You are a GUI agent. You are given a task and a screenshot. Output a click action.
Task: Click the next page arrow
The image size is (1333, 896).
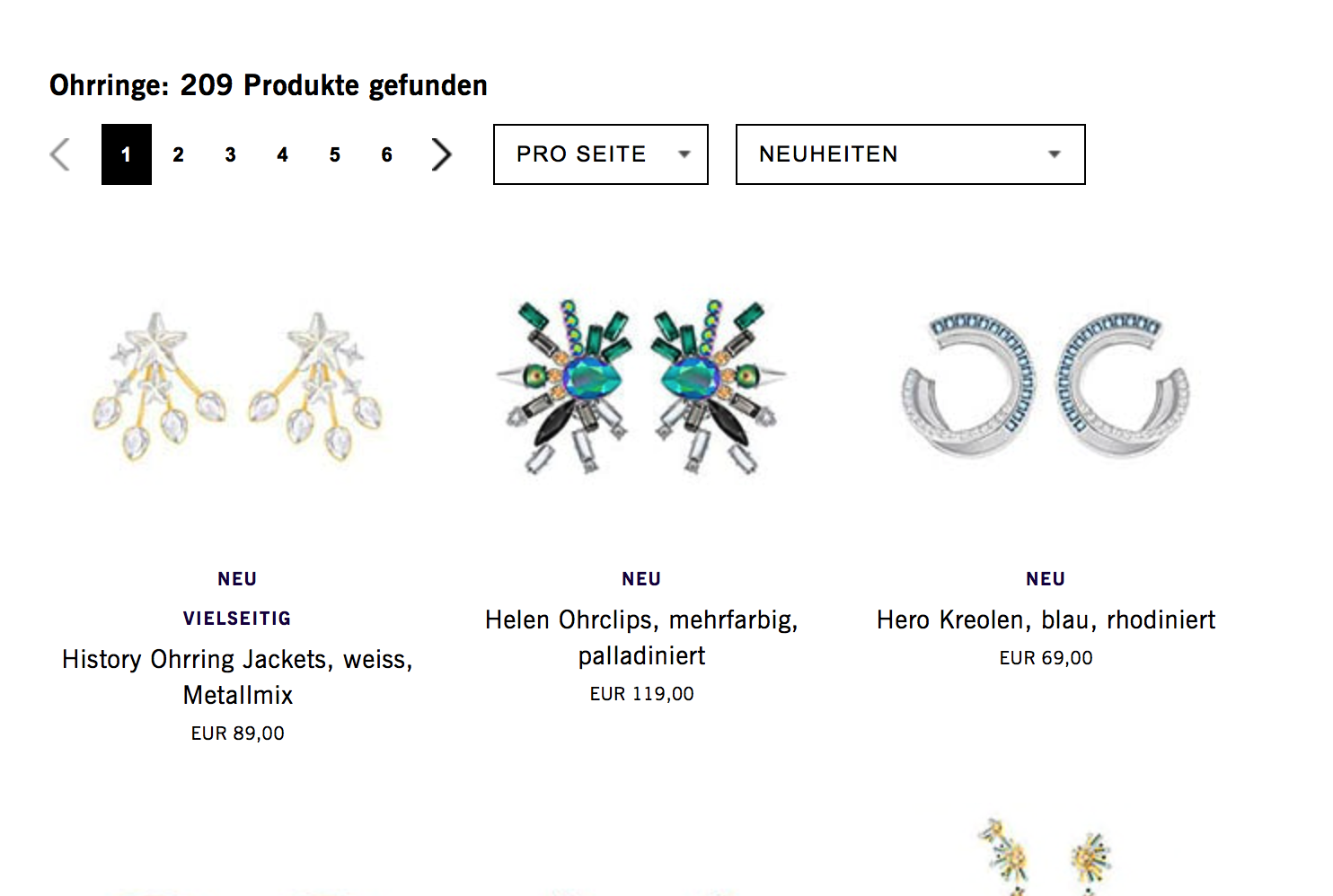pyautogui.click(x=441, y=154)
